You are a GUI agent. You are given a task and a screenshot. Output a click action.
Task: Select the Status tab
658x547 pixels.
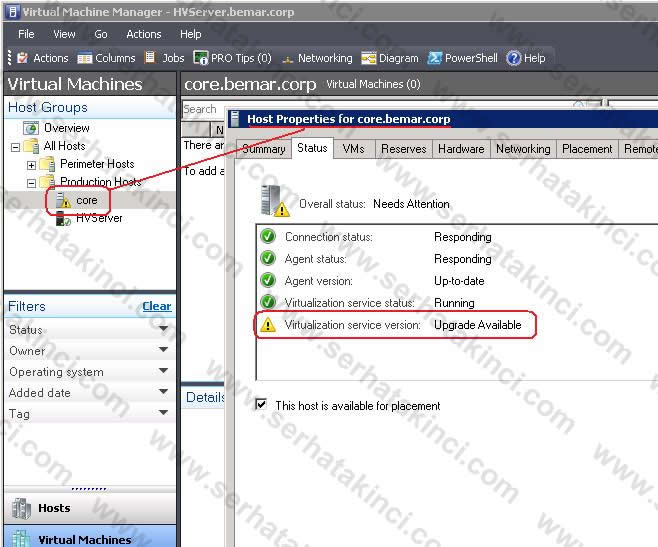[312, 148]
